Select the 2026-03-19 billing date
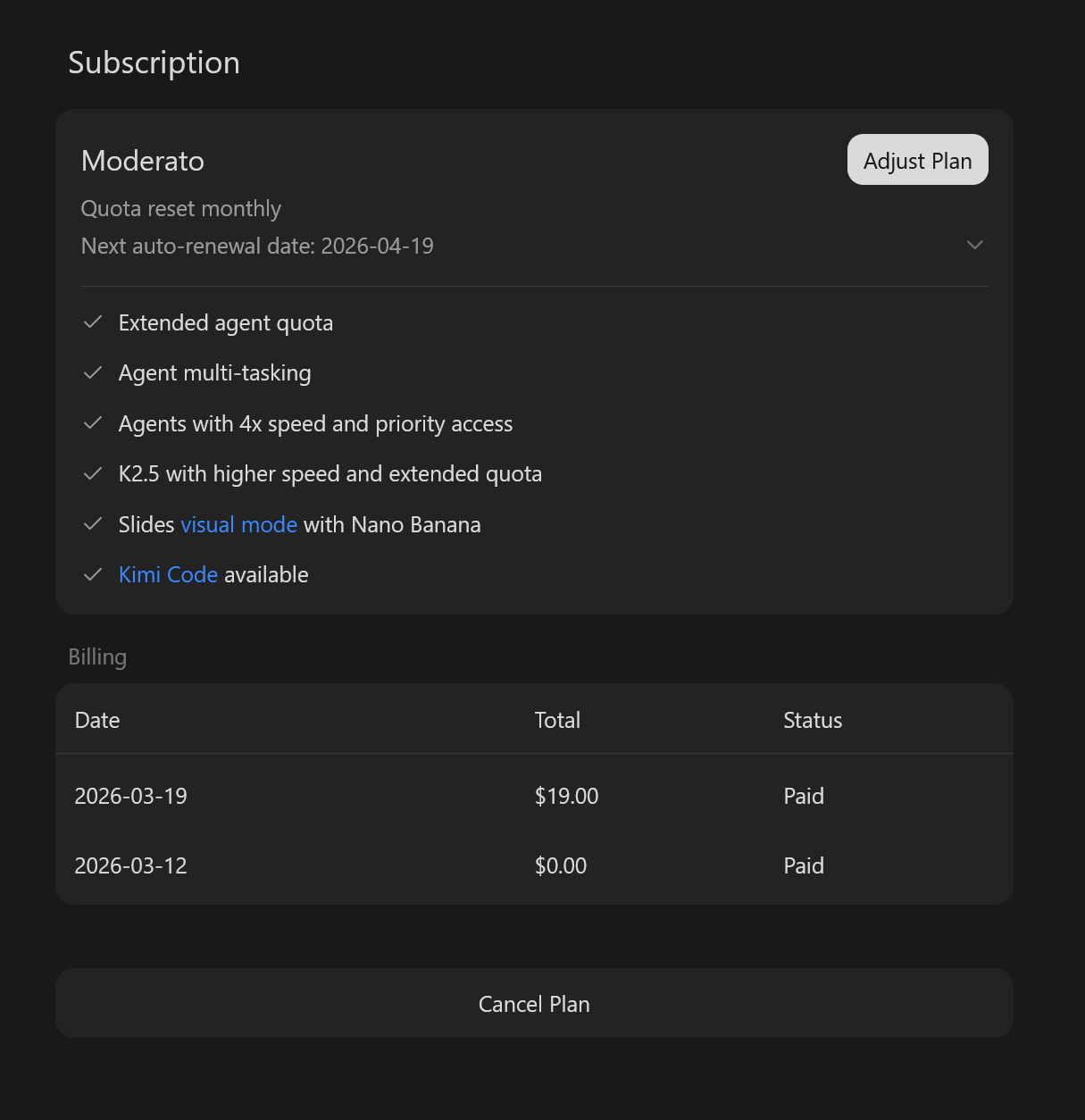The image size is (1085, 1120). tap(131, 796)
